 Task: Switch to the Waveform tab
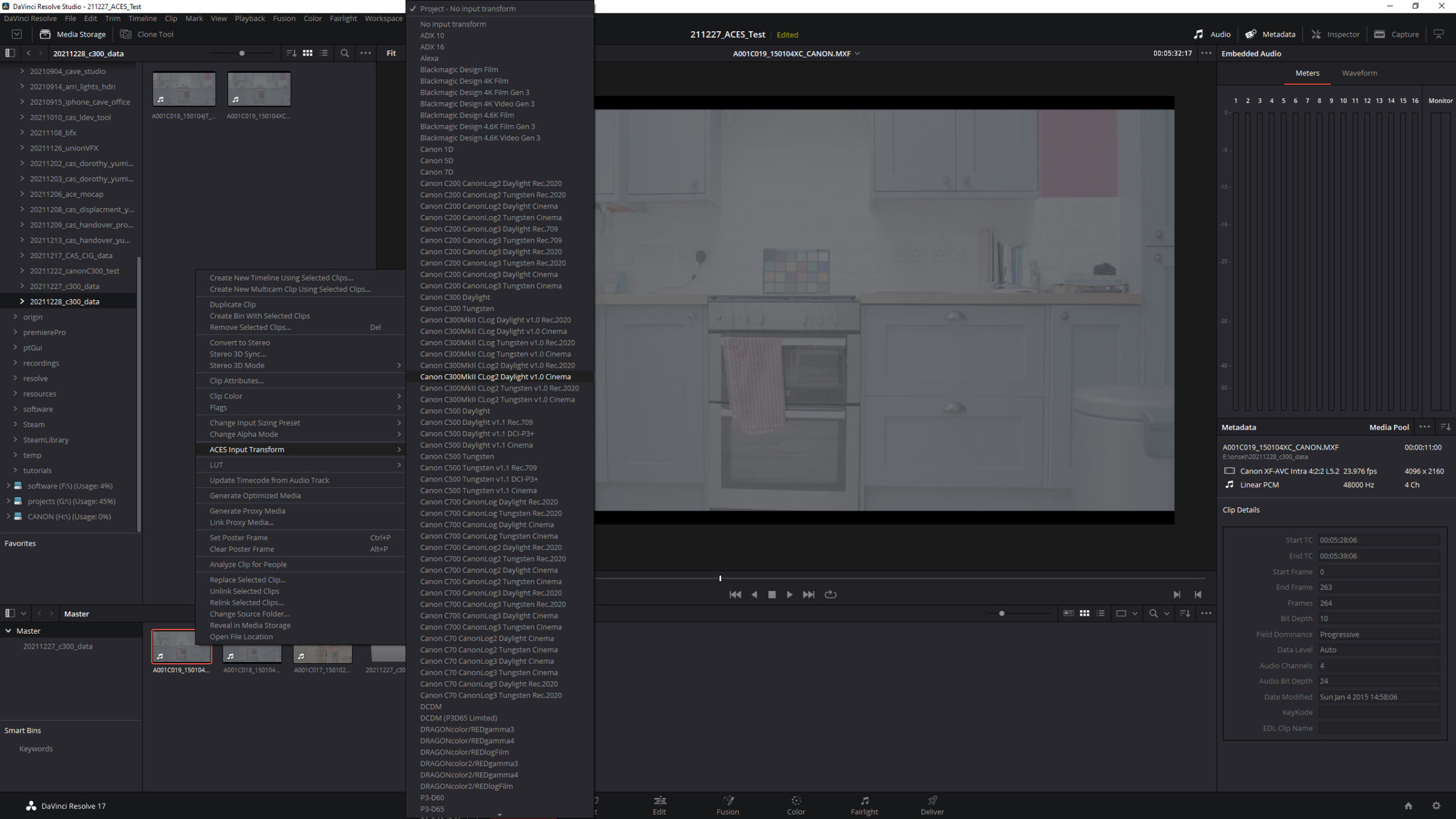(x=1359, y=73)
